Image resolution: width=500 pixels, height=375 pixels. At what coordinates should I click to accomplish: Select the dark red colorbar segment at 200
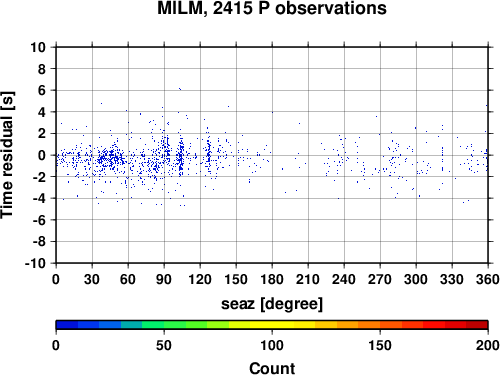[x=477, y=325]
